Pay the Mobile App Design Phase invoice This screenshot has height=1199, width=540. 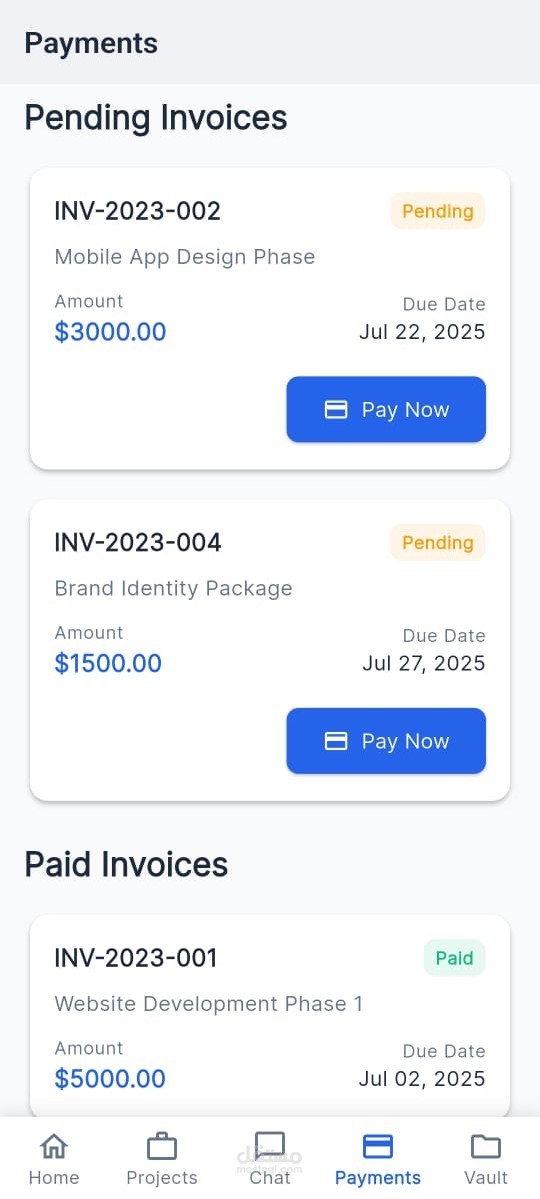click(386, 409)
